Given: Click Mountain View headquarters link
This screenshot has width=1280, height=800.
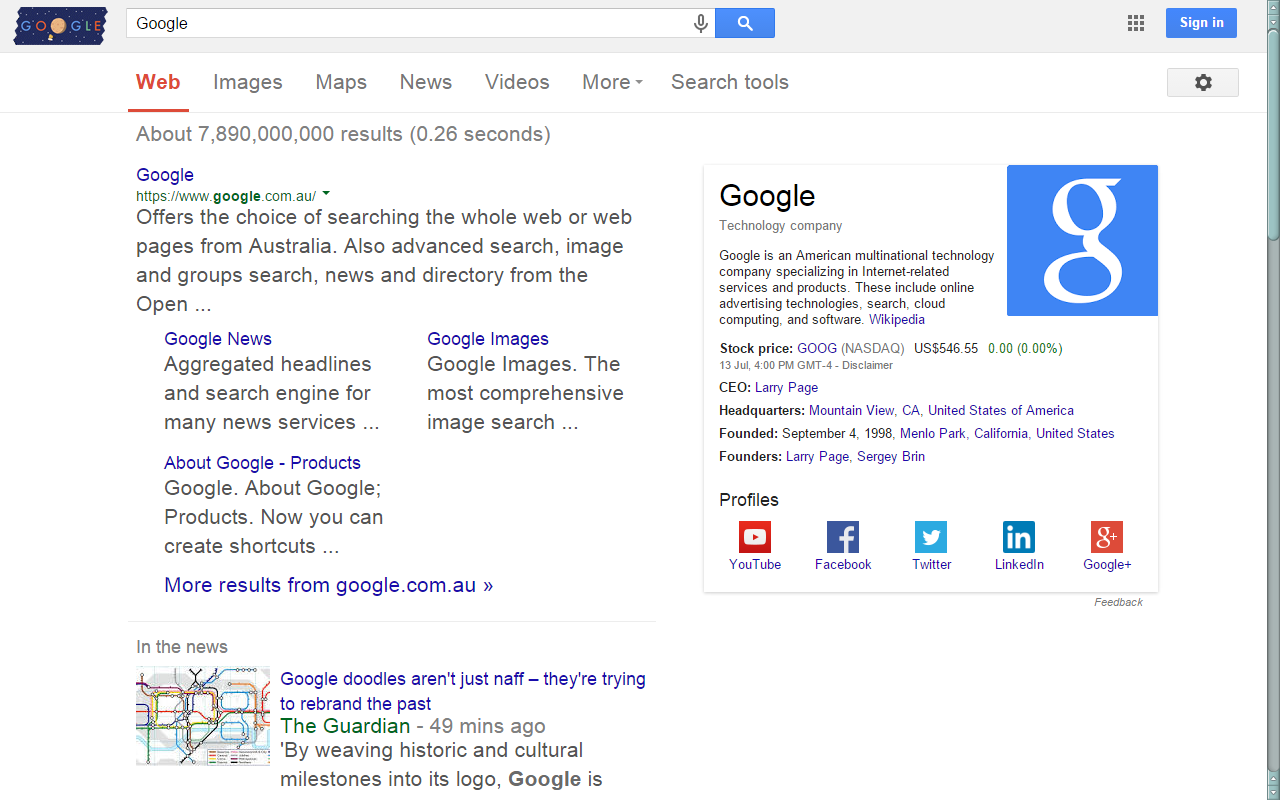Looking at the screenshot, I should 851,410.
